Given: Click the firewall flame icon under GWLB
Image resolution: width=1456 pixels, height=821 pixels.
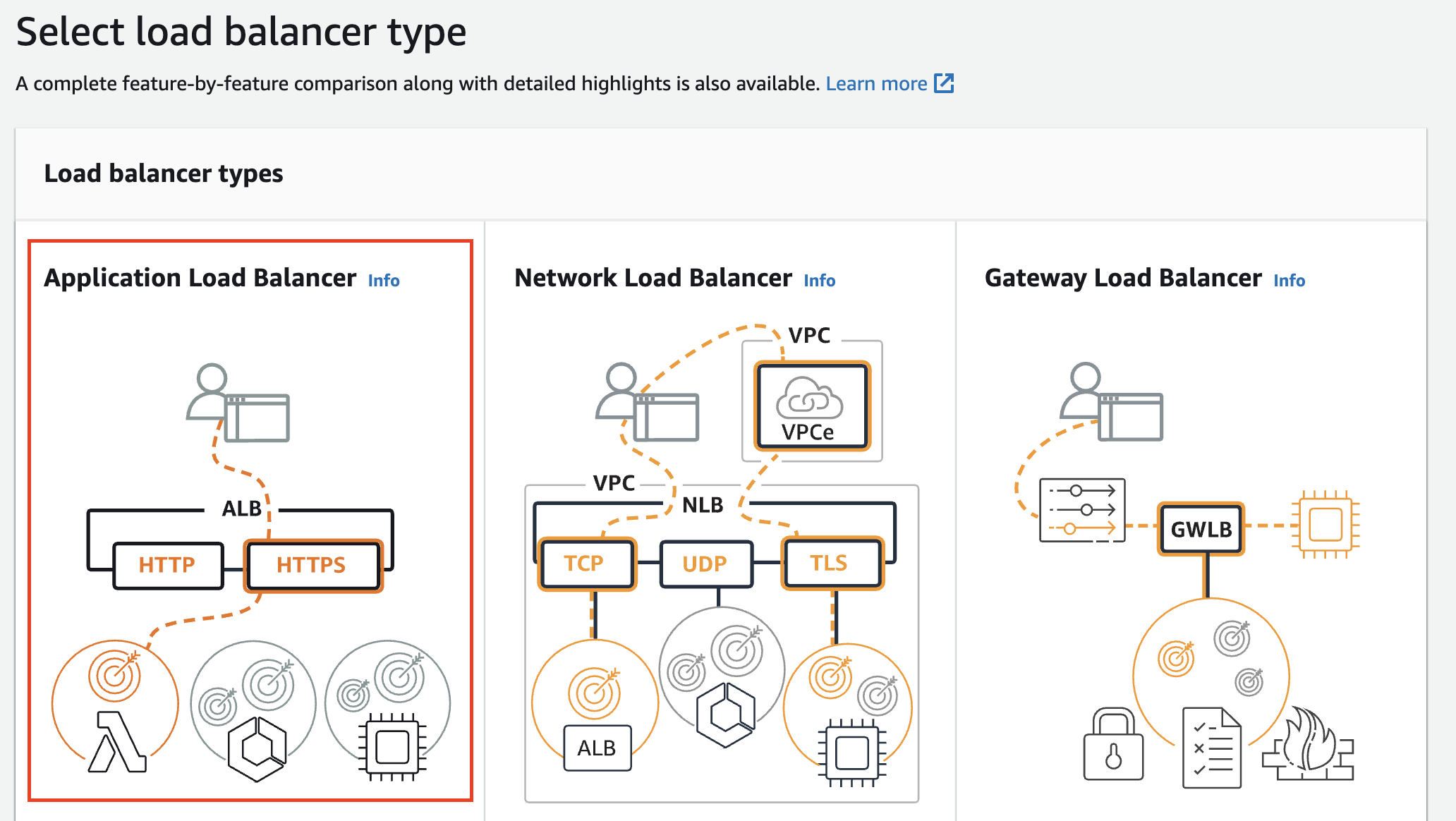Looking at the screenshot, I should (x=1308, y=743).
